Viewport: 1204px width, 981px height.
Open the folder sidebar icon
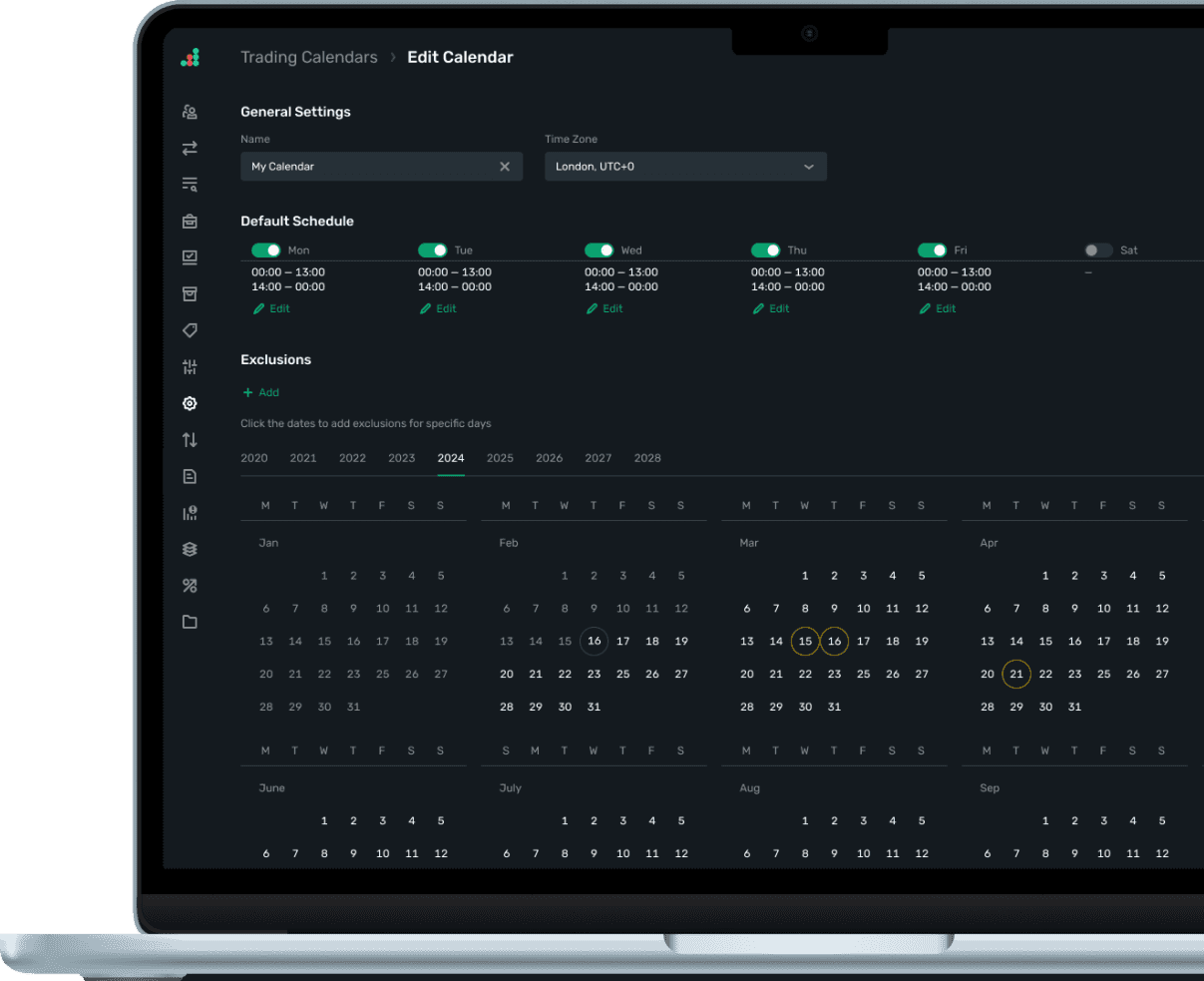click(190, 622)
